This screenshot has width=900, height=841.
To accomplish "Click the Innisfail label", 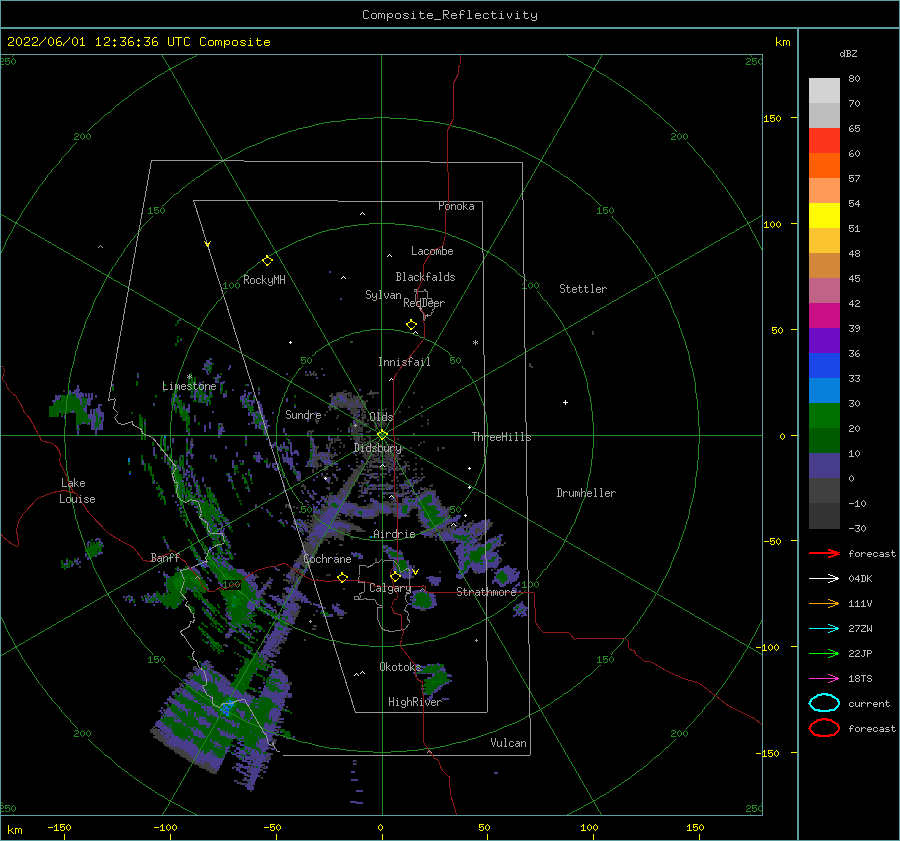I will (x=404, y=362).
